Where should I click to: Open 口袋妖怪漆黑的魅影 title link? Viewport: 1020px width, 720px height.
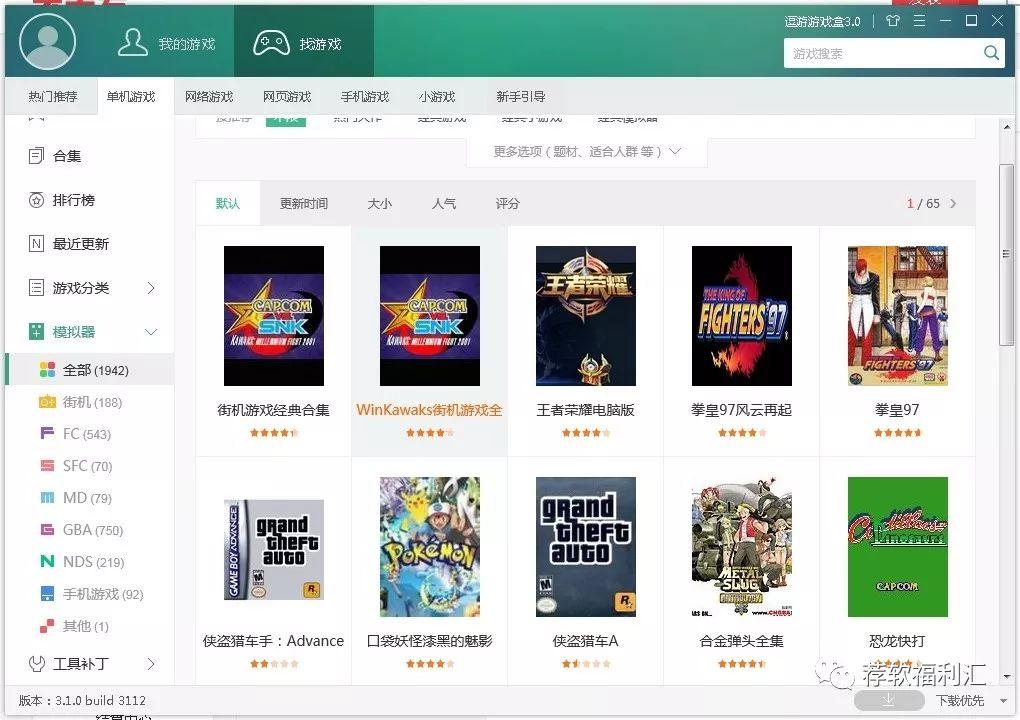(x=429, y=641)
